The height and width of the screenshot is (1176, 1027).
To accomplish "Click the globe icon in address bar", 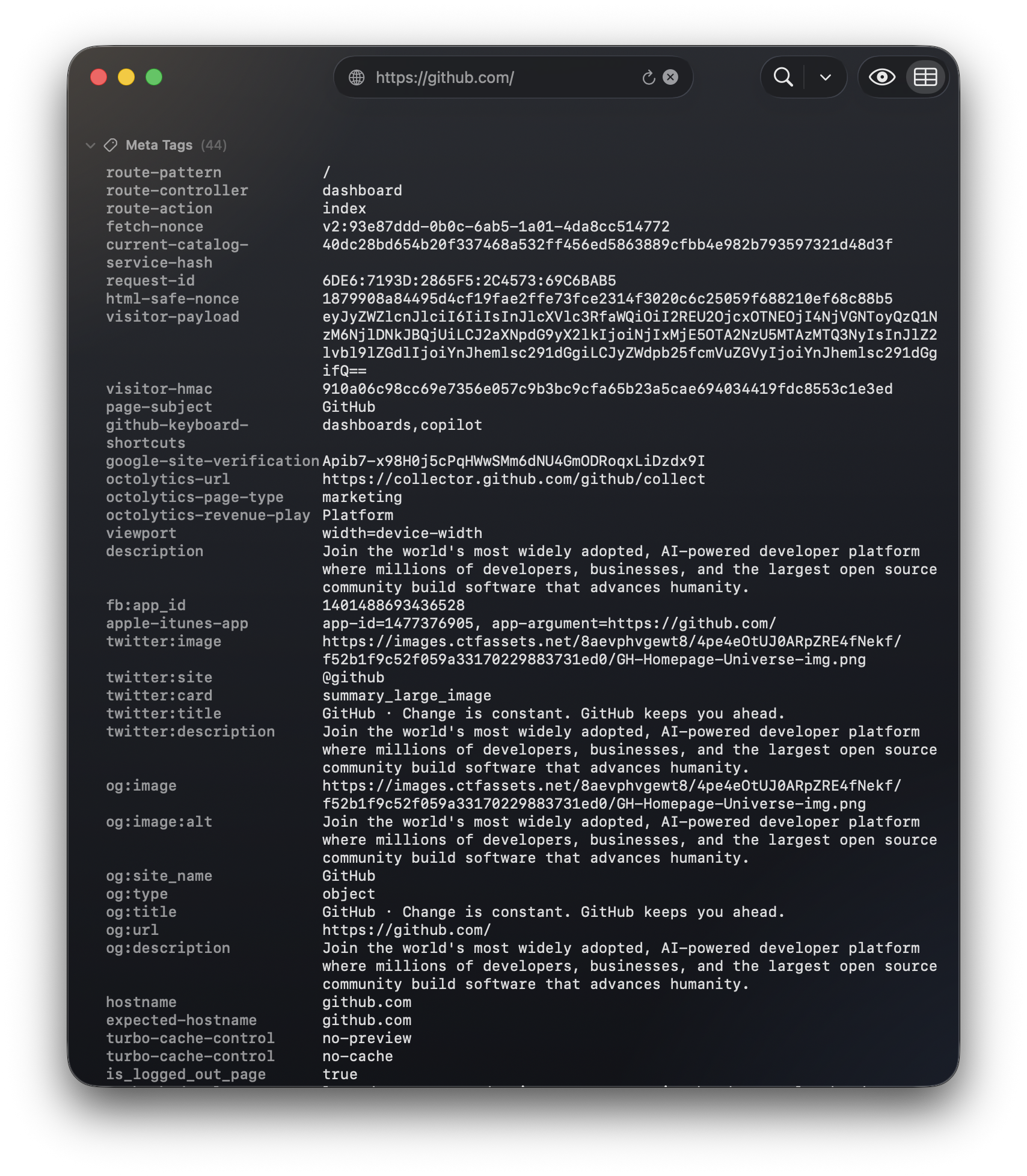I will coord(357,78).
